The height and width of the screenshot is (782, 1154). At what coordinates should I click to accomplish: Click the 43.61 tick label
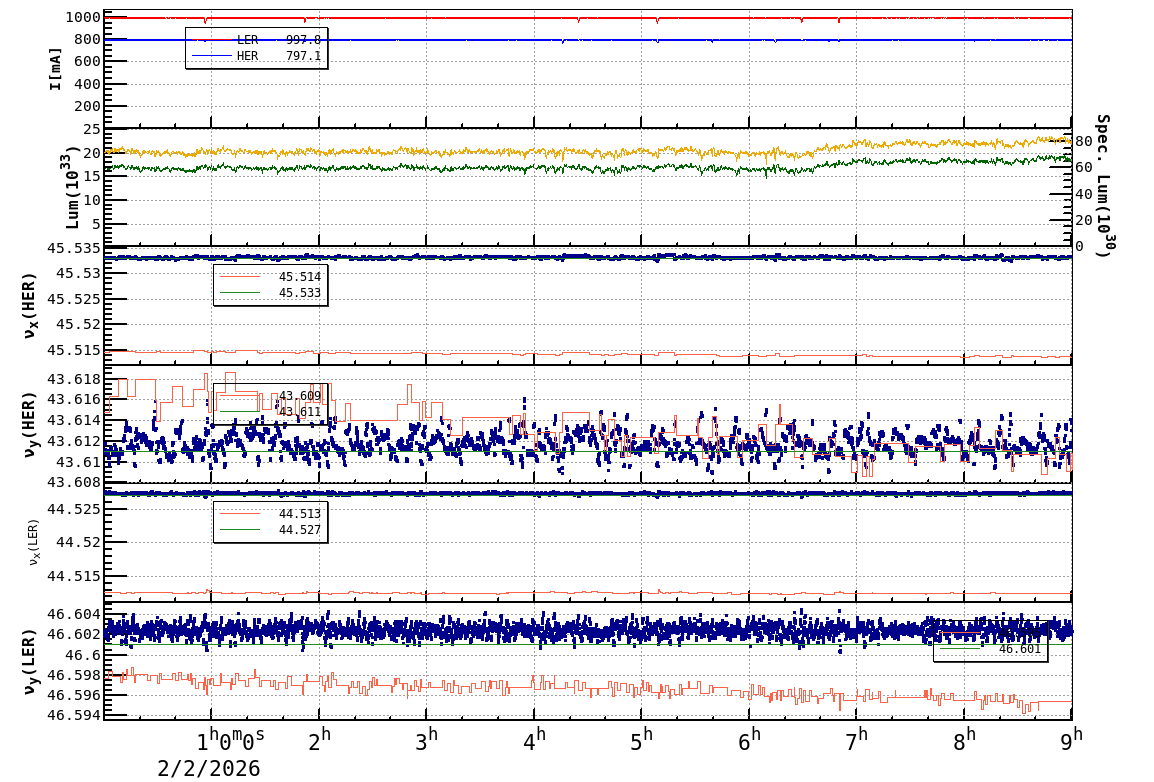click(x=78, y=462)
